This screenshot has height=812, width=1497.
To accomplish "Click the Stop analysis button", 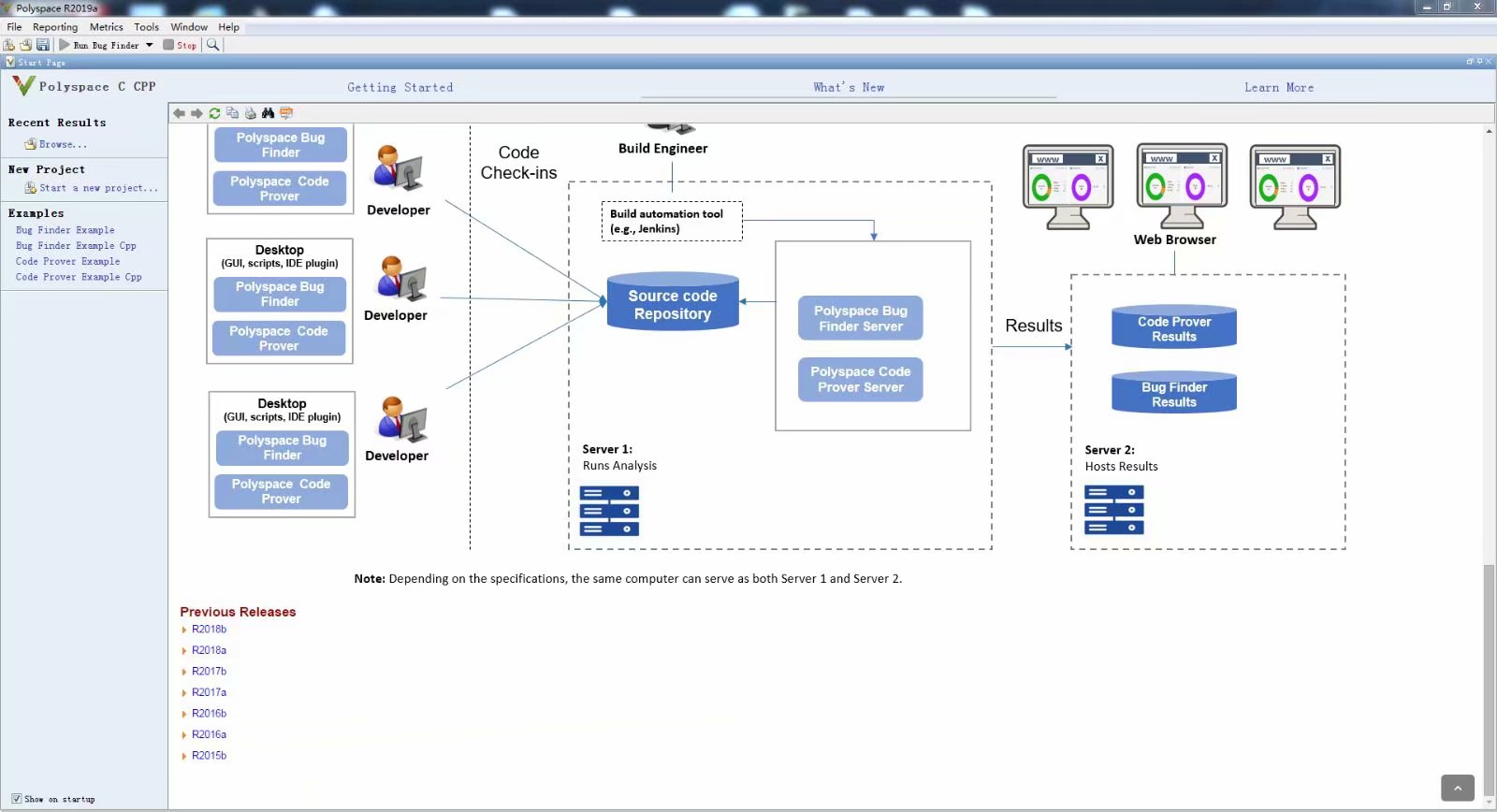I will [x=180, y=45].
